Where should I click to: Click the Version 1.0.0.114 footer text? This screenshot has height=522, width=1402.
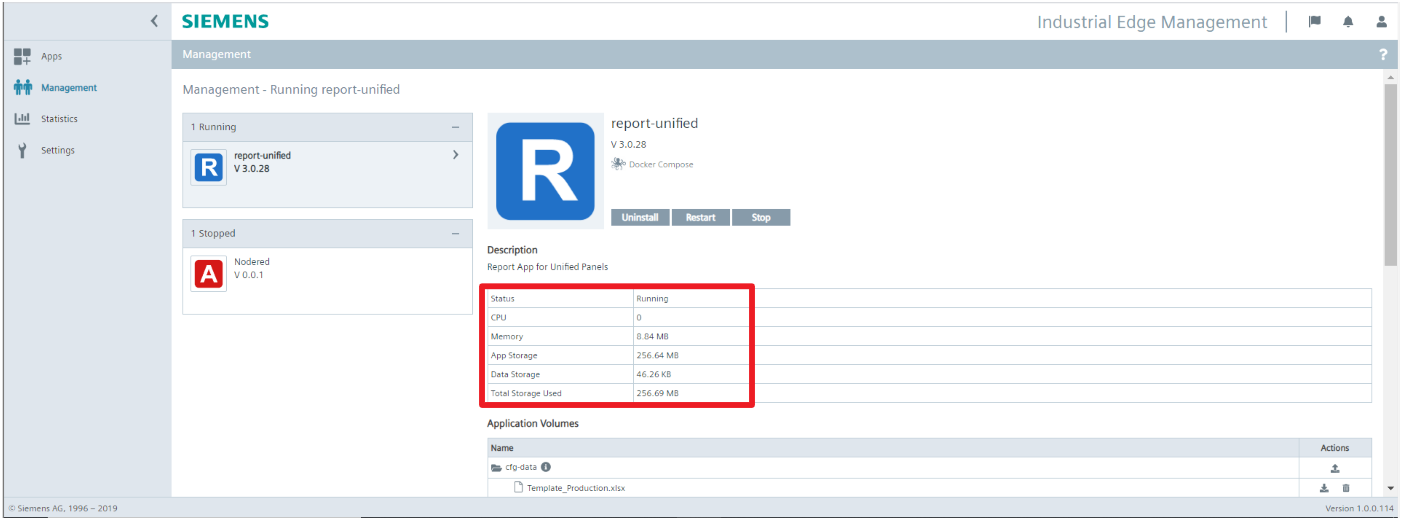pos(1359,509)
